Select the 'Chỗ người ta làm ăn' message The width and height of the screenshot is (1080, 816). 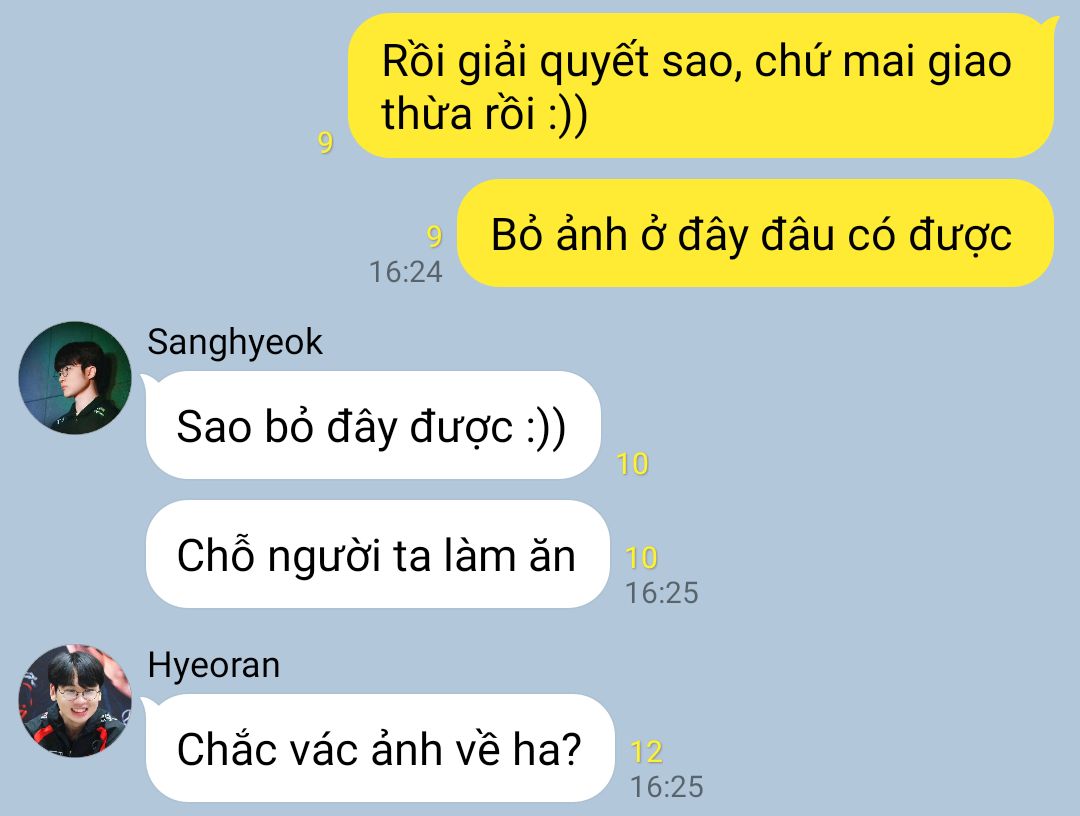[x=377, y=554]
